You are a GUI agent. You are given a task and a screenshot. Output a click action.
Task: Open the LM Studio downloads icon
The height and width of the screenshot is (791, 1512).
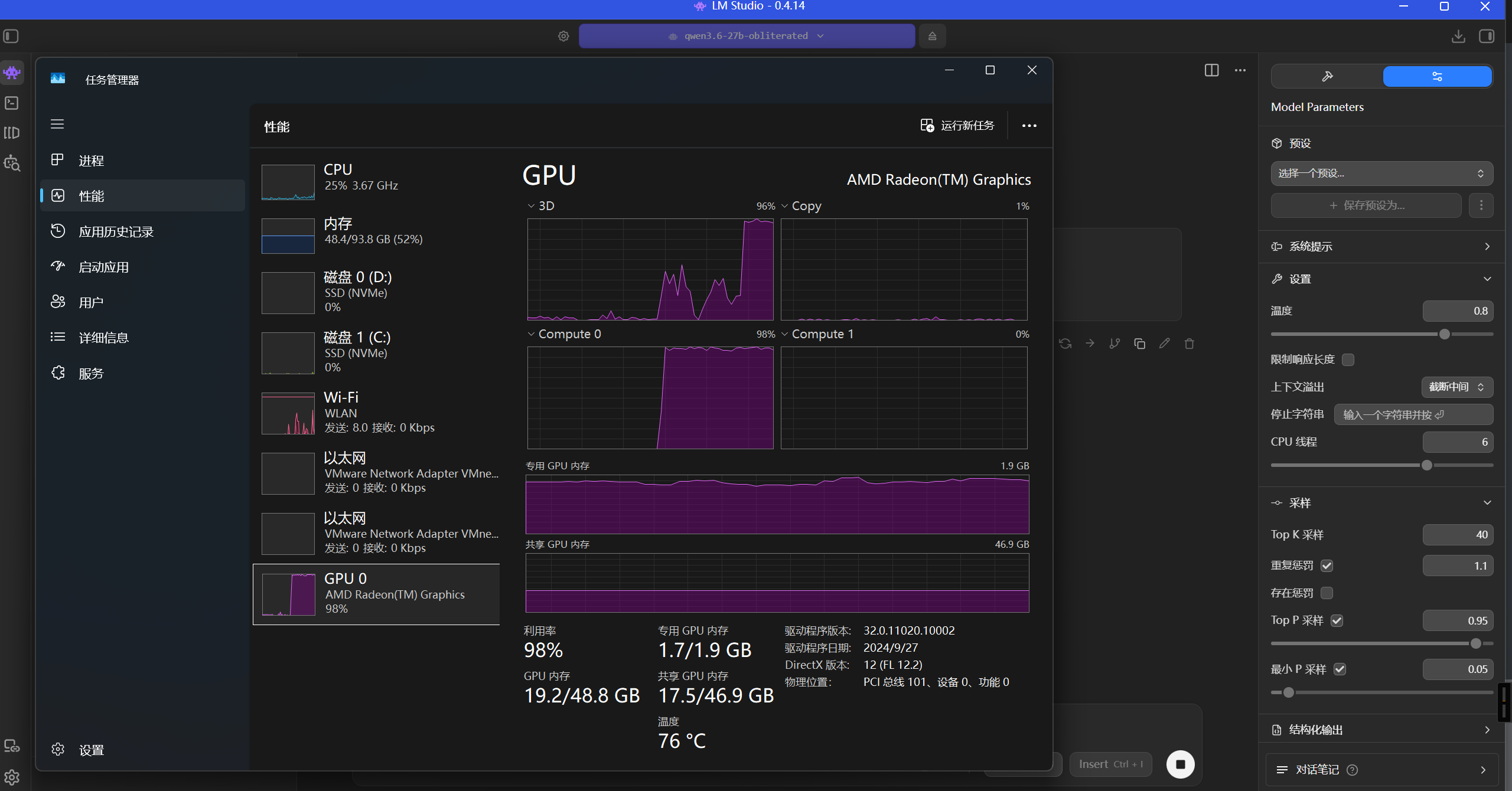1458,36
